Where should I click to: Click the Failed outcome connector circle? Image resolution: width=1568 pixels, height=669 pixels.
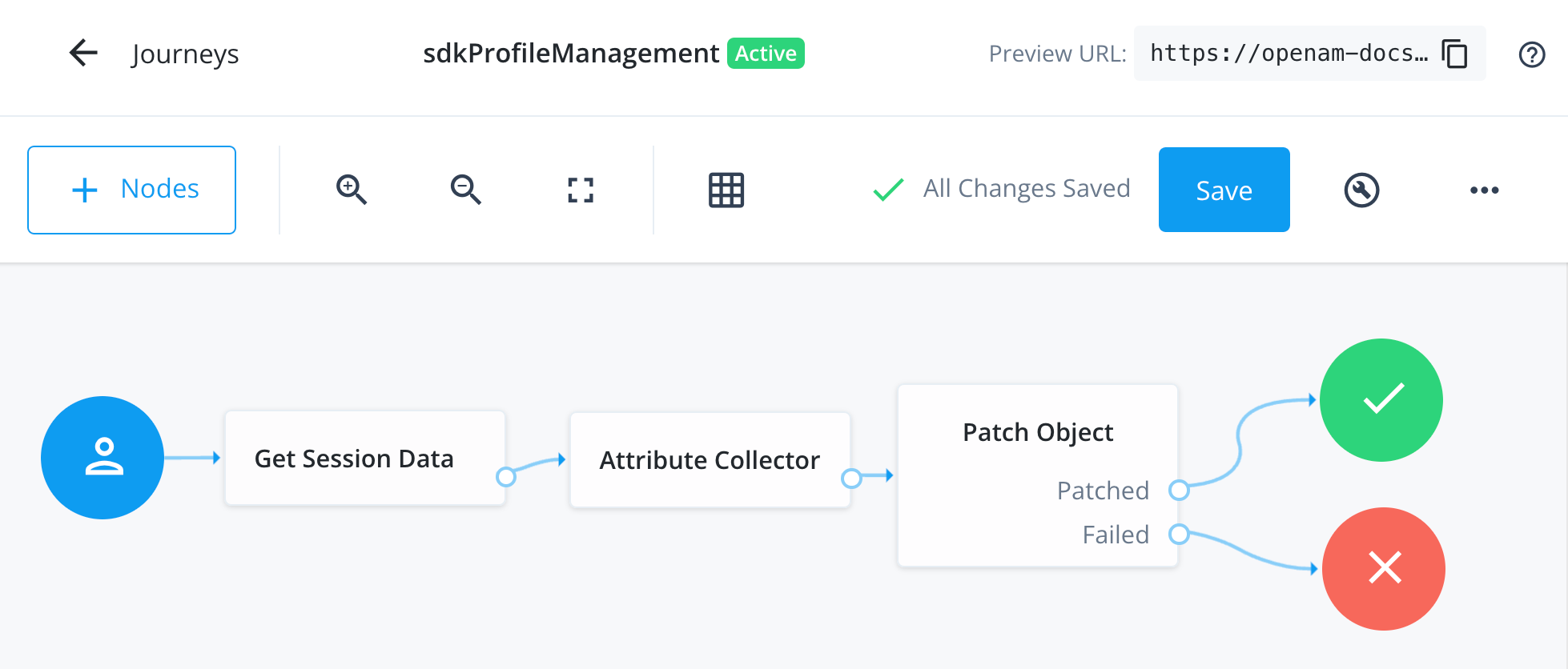1179,534
